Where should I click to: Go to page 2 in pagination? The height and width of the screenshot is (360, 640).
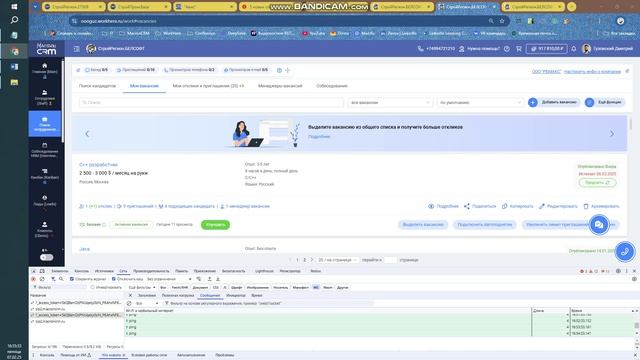304,260
